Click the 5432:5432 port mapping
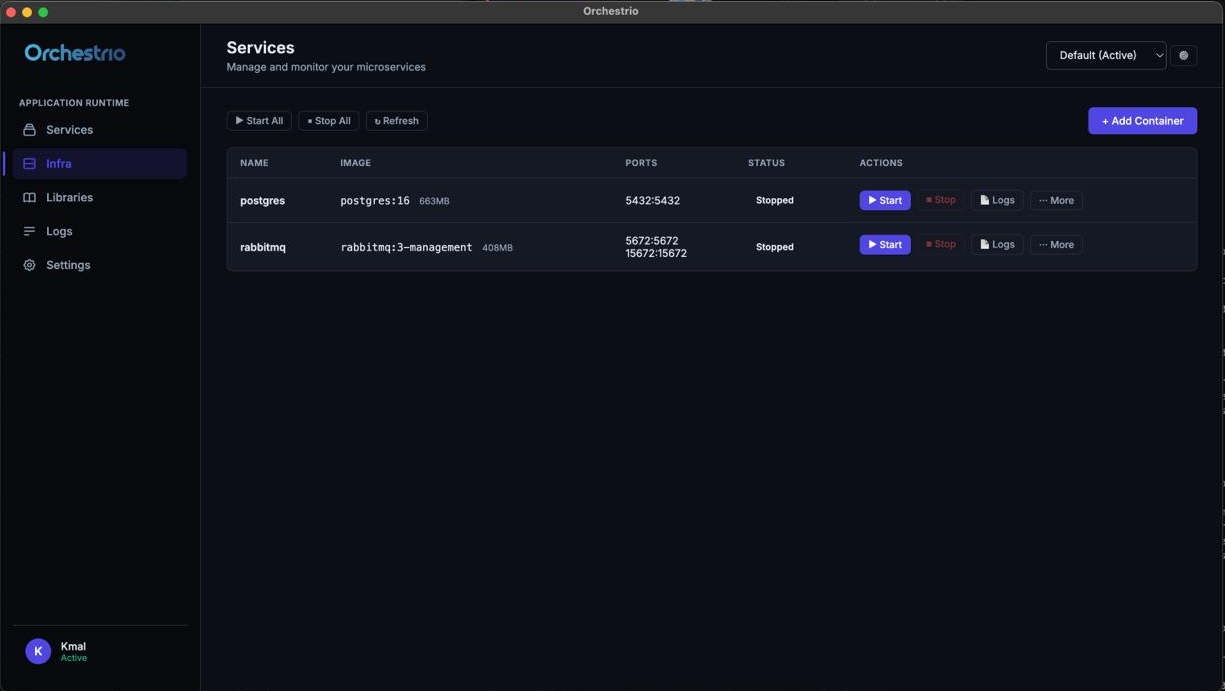Image resolution: width=1225 pixels, height=691 pixels. (653, 201)
